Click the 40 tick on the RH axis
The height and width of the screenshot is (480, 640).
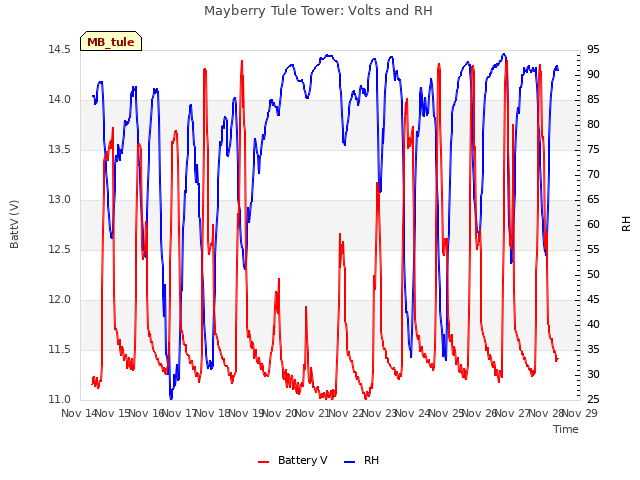click(593, 324)
